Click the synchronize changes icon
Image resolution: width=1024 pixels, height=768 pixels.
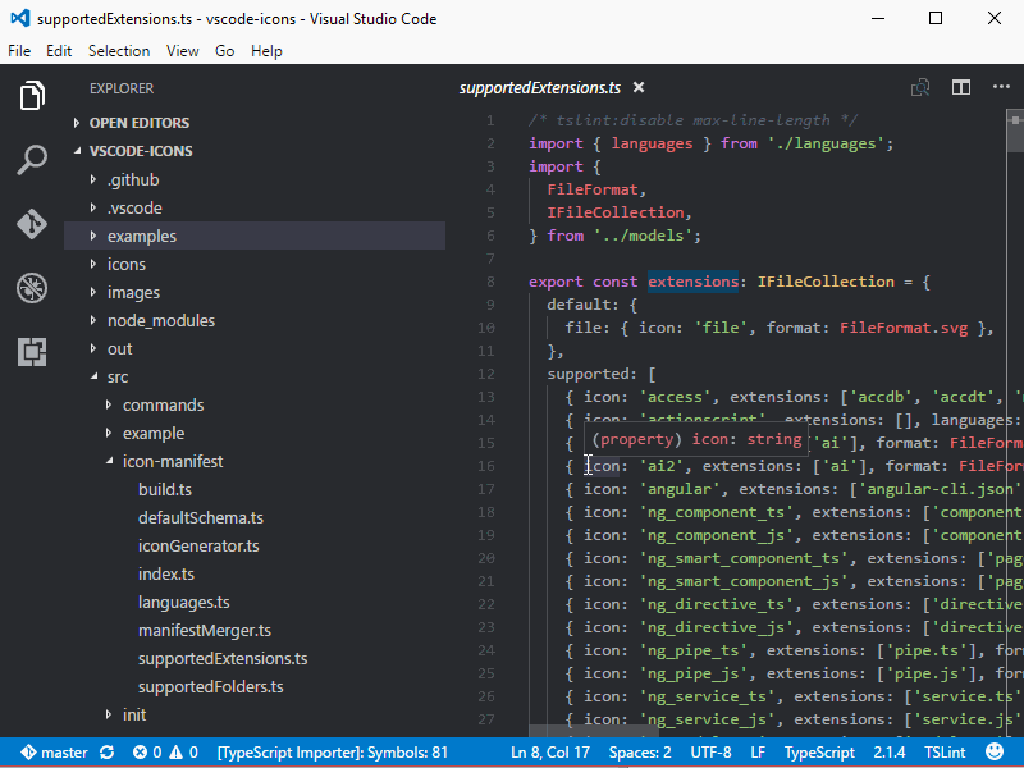tap(107, 752)
